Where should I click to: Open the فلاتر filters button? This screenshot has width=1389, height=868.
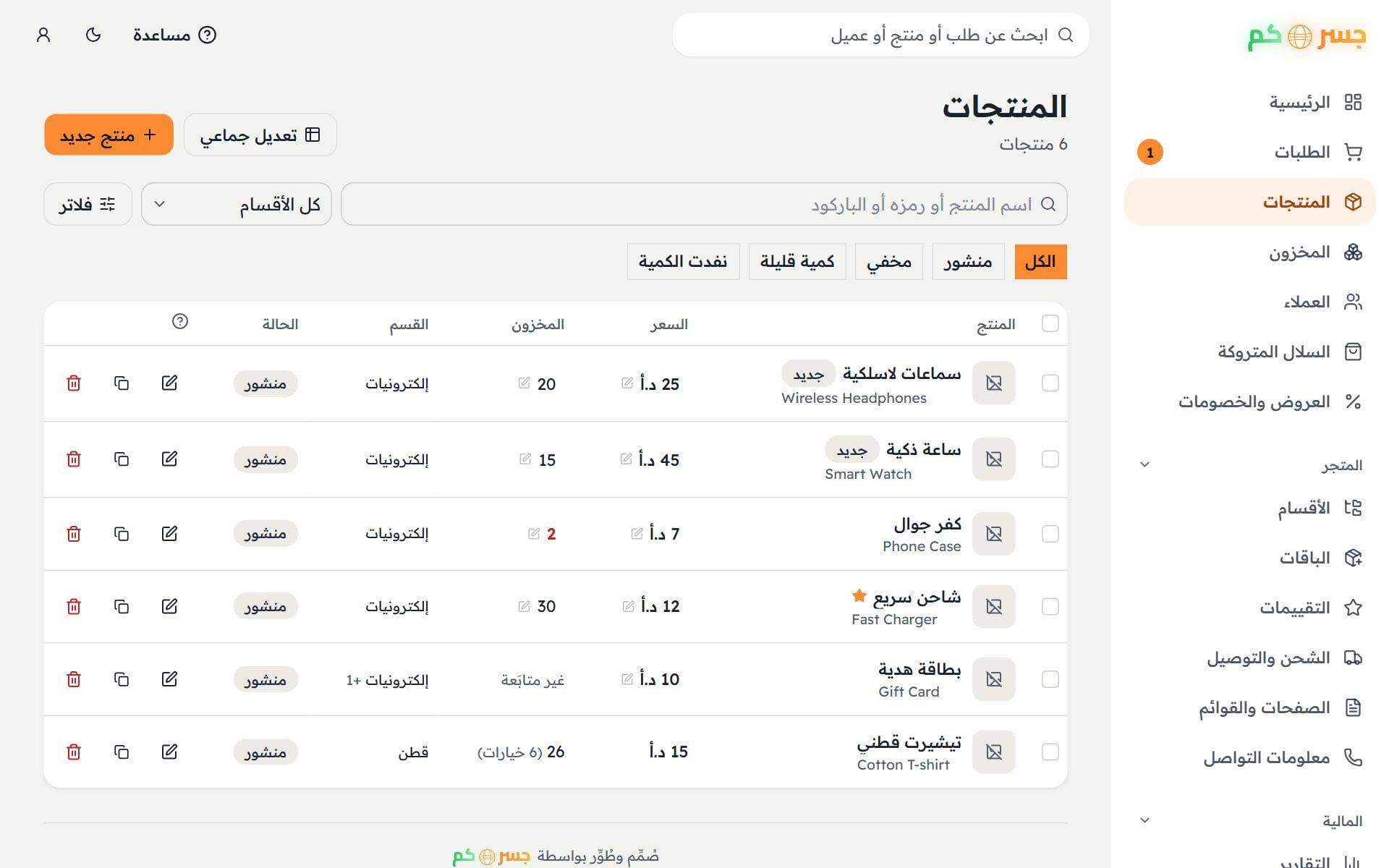point(88,204)
